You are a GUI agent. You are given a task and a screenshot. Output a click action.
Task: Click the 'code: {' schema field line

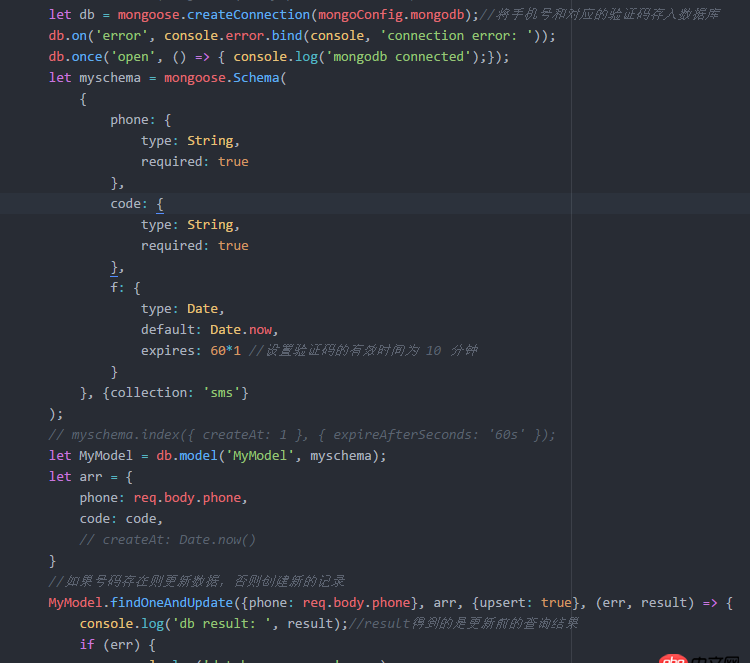(137, 204)
